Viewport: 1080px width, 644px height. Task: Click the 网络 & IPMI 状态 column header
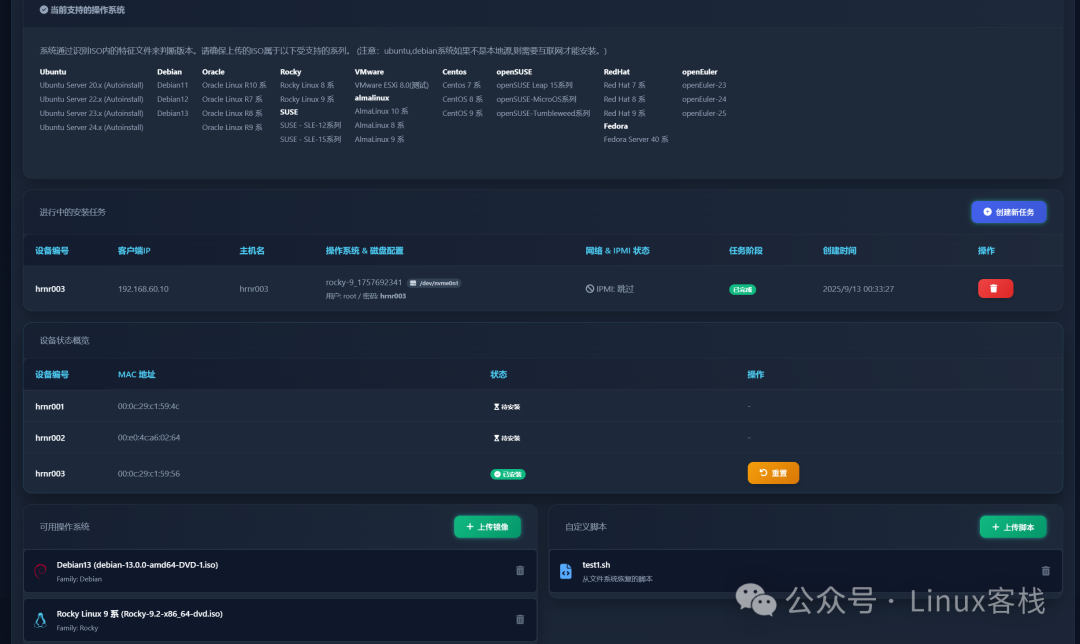pos(617,251)
